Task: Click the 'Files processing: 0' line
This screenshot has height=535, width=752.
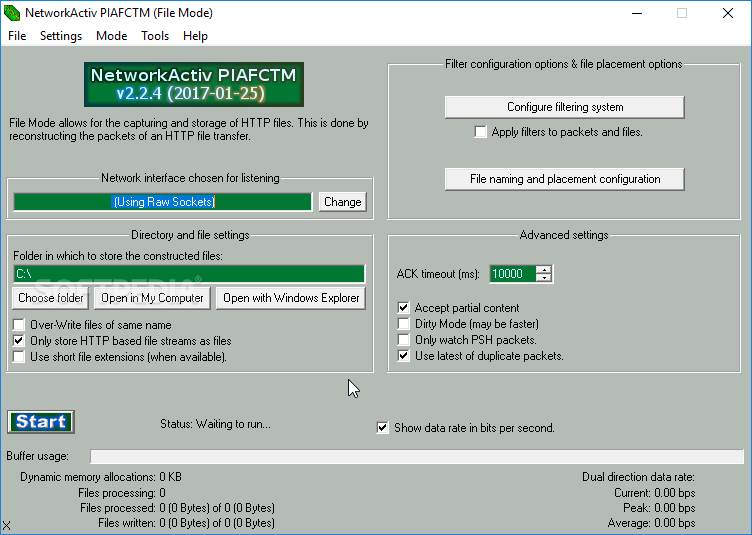Action: point(122,492)
